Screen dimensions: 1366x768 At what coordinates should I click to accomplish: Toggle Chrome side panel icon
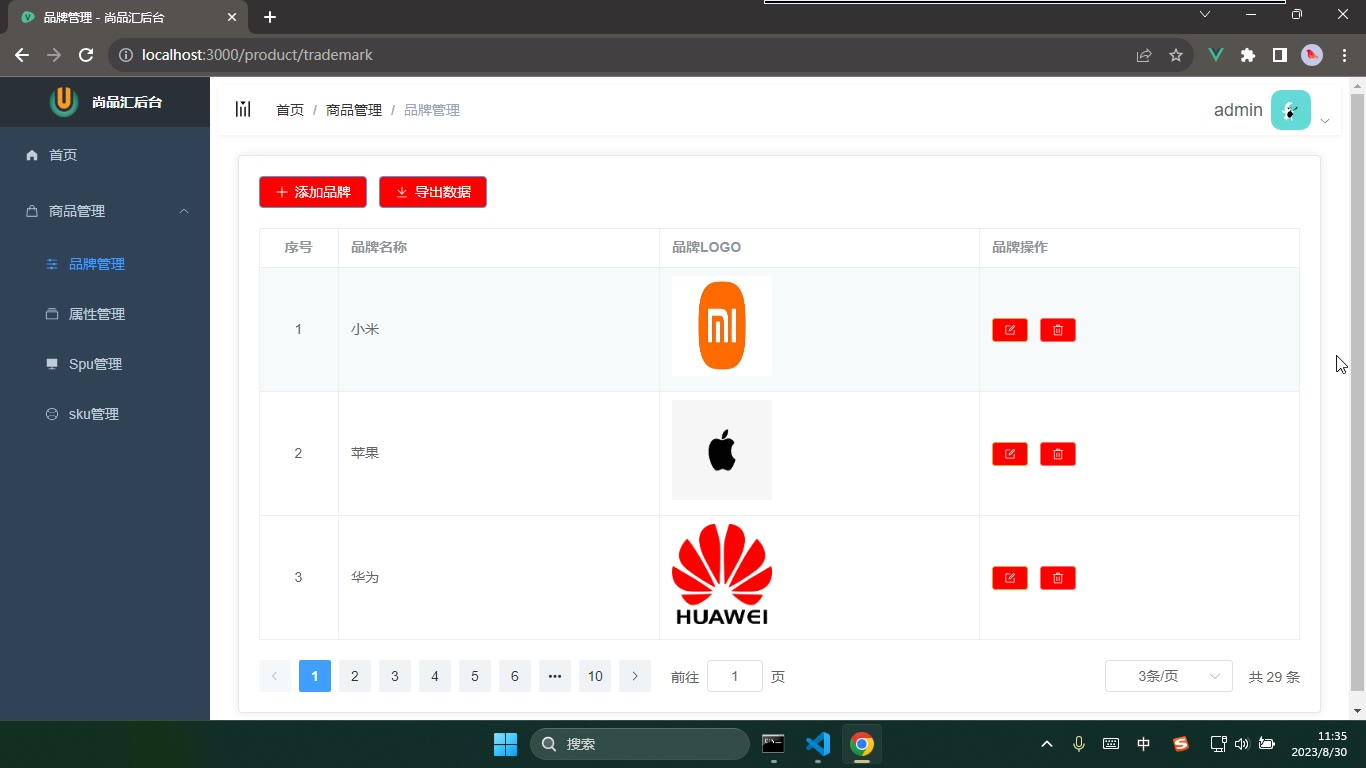pos(1280,56)
